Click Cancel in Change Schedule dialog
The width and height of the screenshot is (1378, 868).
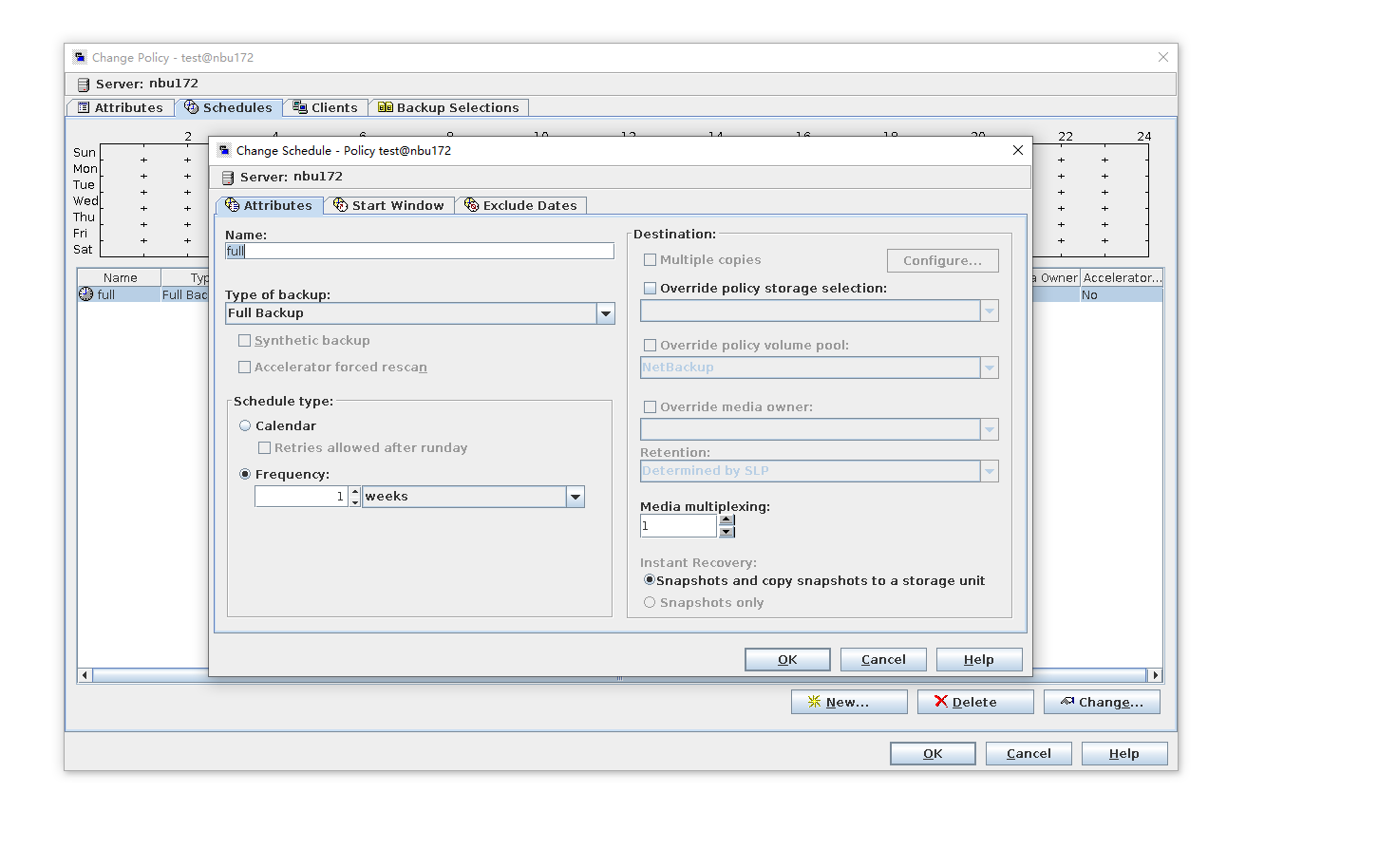click(883, 659)
